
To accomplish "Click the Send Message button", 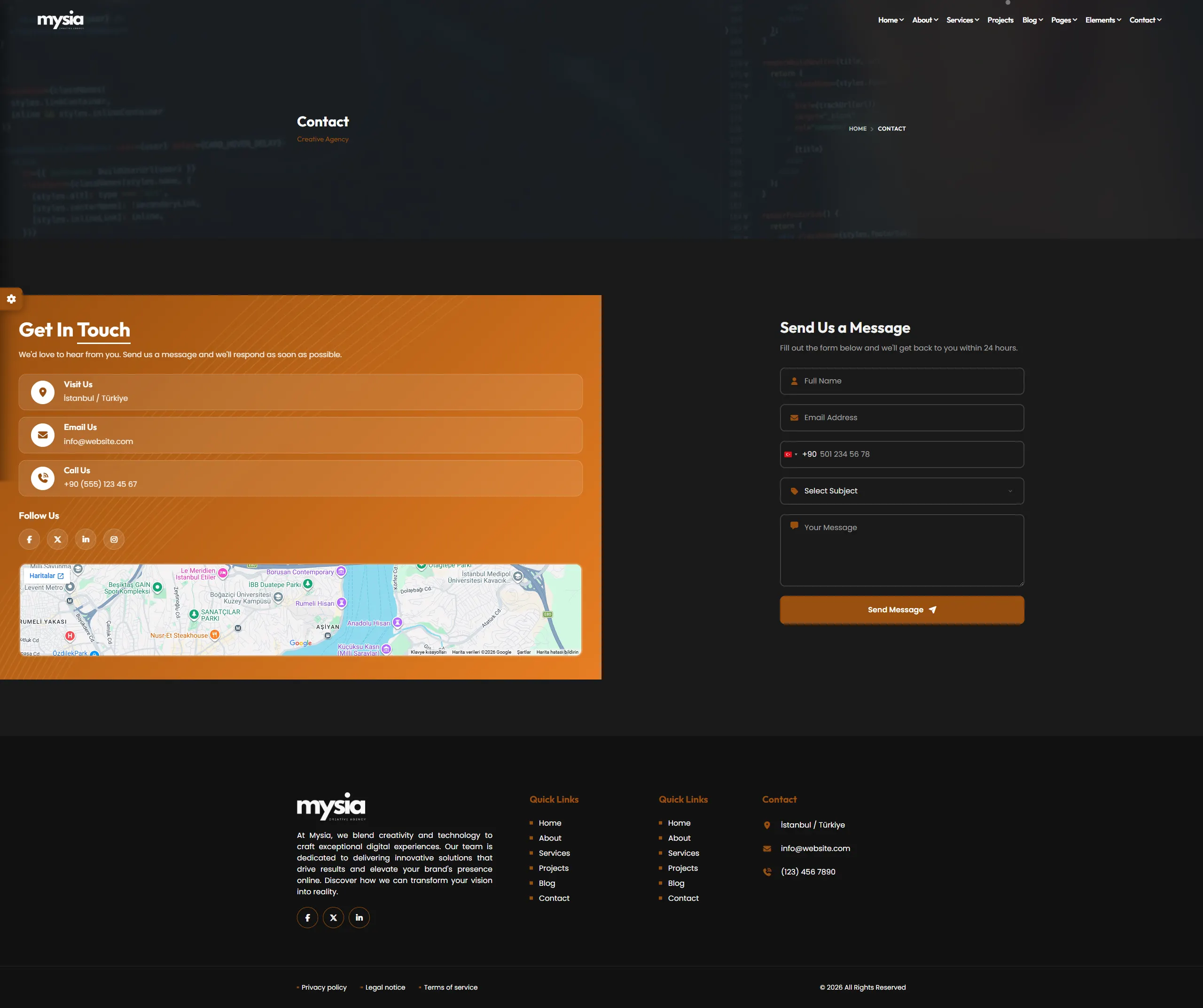I will point(902,610).
